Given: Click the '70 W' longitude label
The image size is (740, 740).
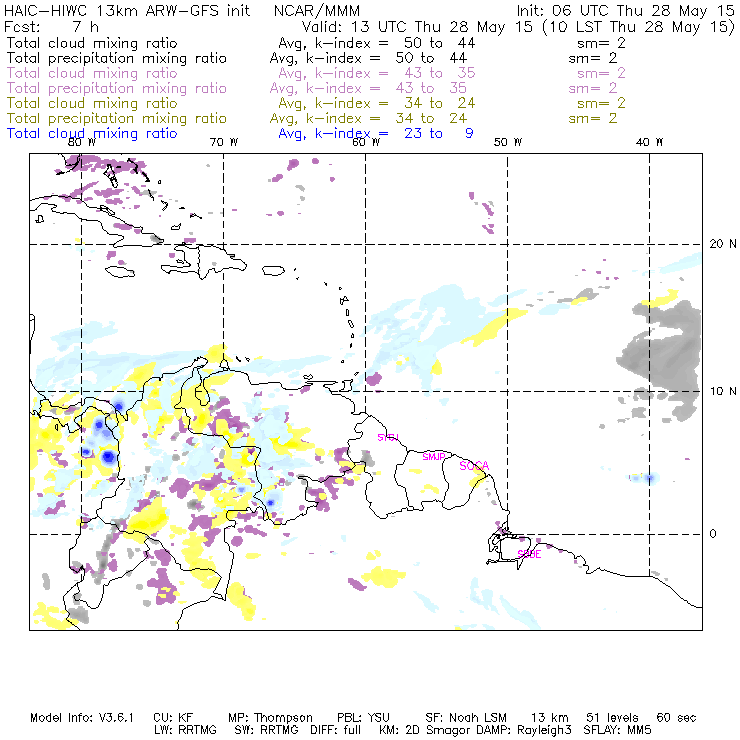Looking at the screenshot, I should point(224,142).
